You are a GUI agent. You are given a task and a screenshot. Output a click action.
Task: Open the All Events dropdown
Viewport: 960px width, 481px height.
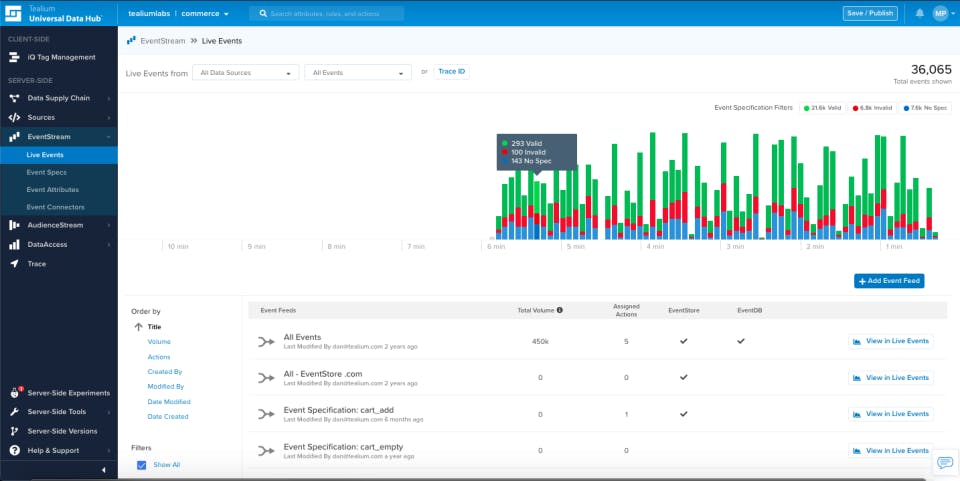click(x=358, y=73)
